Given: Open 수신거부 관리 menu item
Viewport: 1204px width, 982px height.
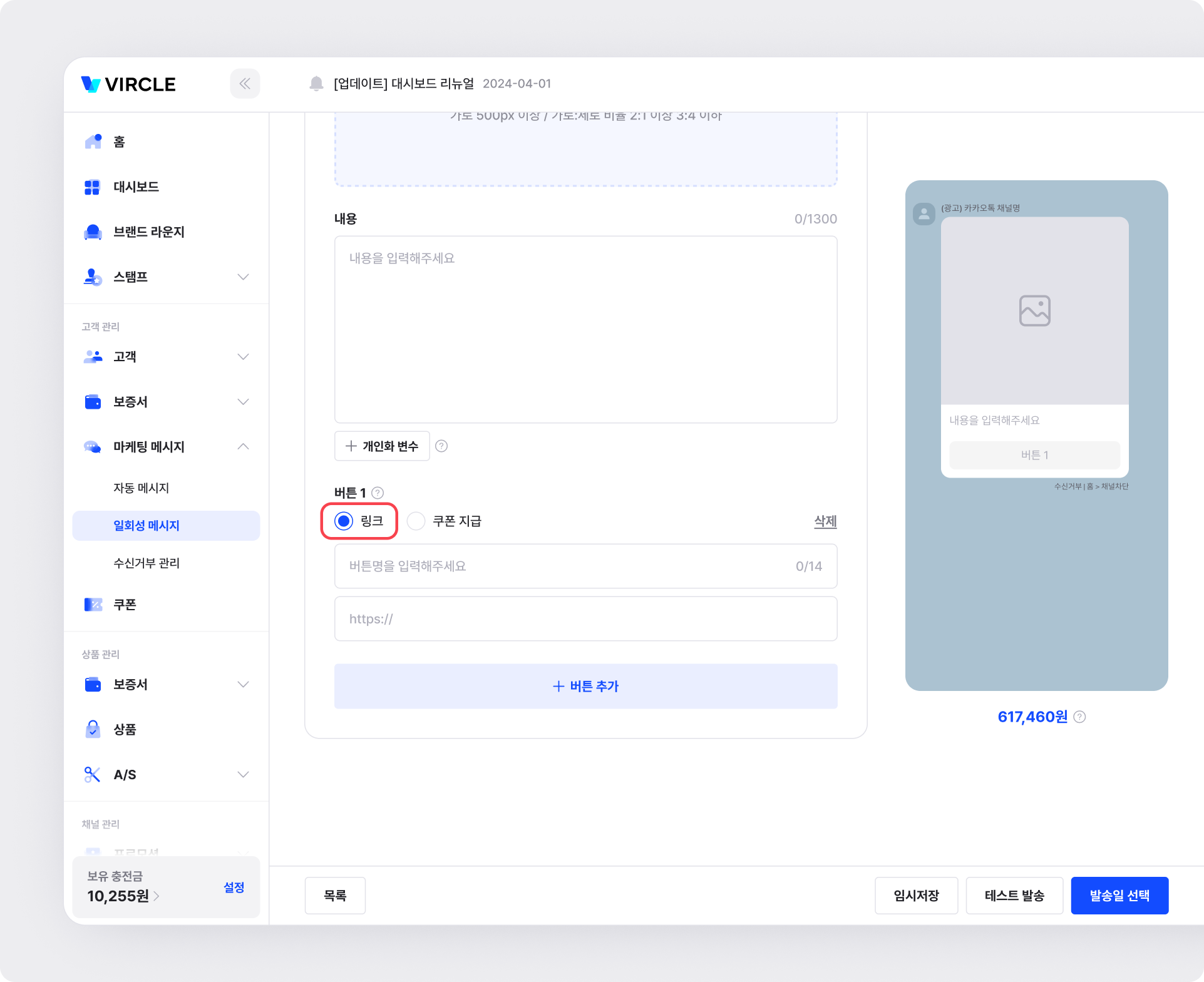Looking at the screenshot, I should [147, 563].
